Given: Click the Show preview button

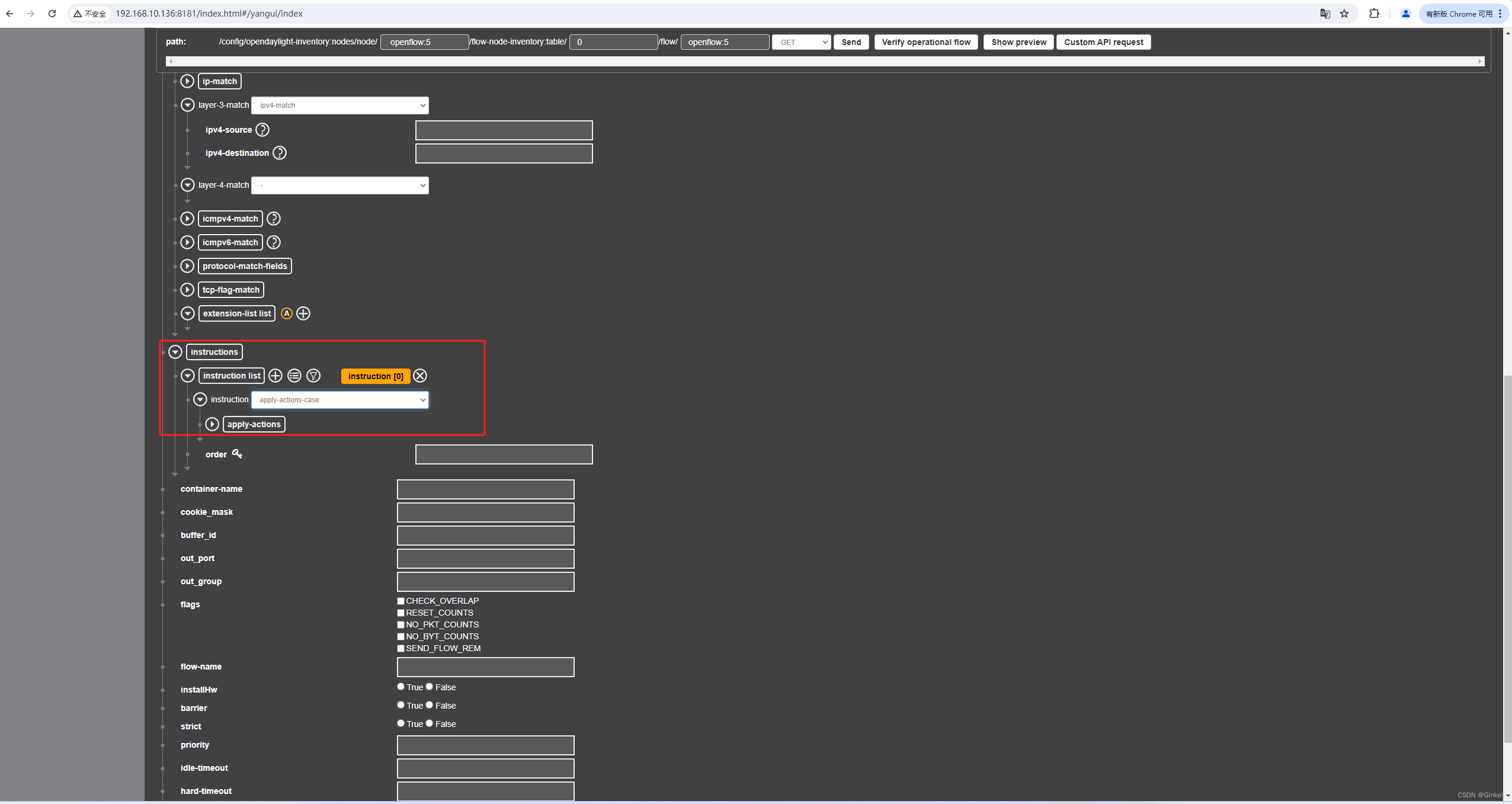Looking at the screenshot, I should click(x=1018, y=42).
